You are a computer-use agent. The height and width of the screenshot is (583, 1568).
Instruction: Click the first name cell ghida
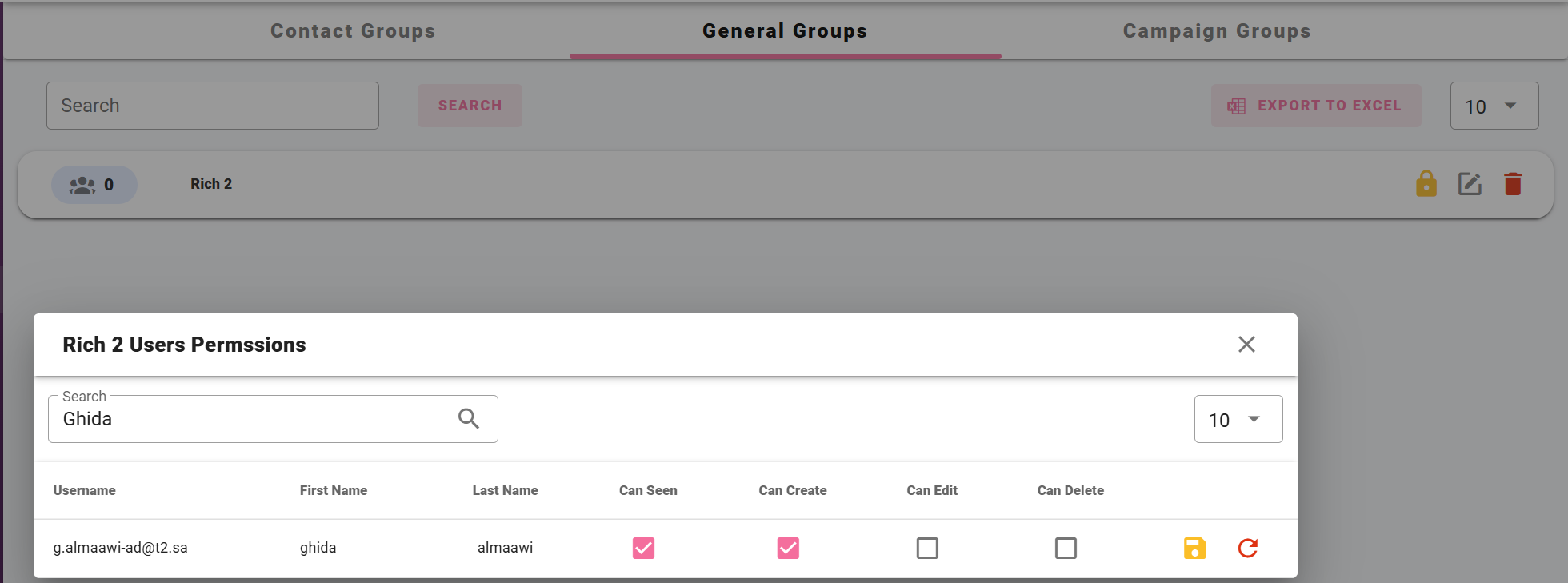[318, 548]
